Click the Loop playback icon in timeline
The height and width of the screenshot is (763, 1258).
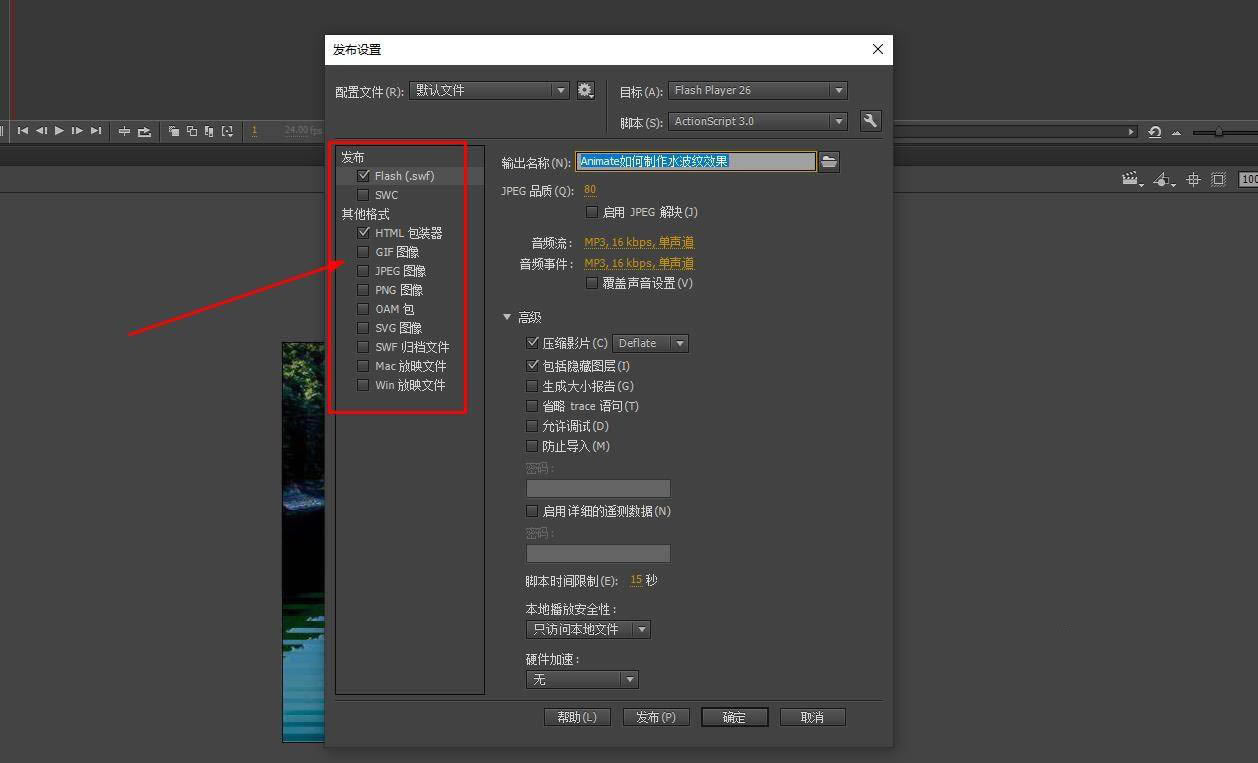(144, 131)
